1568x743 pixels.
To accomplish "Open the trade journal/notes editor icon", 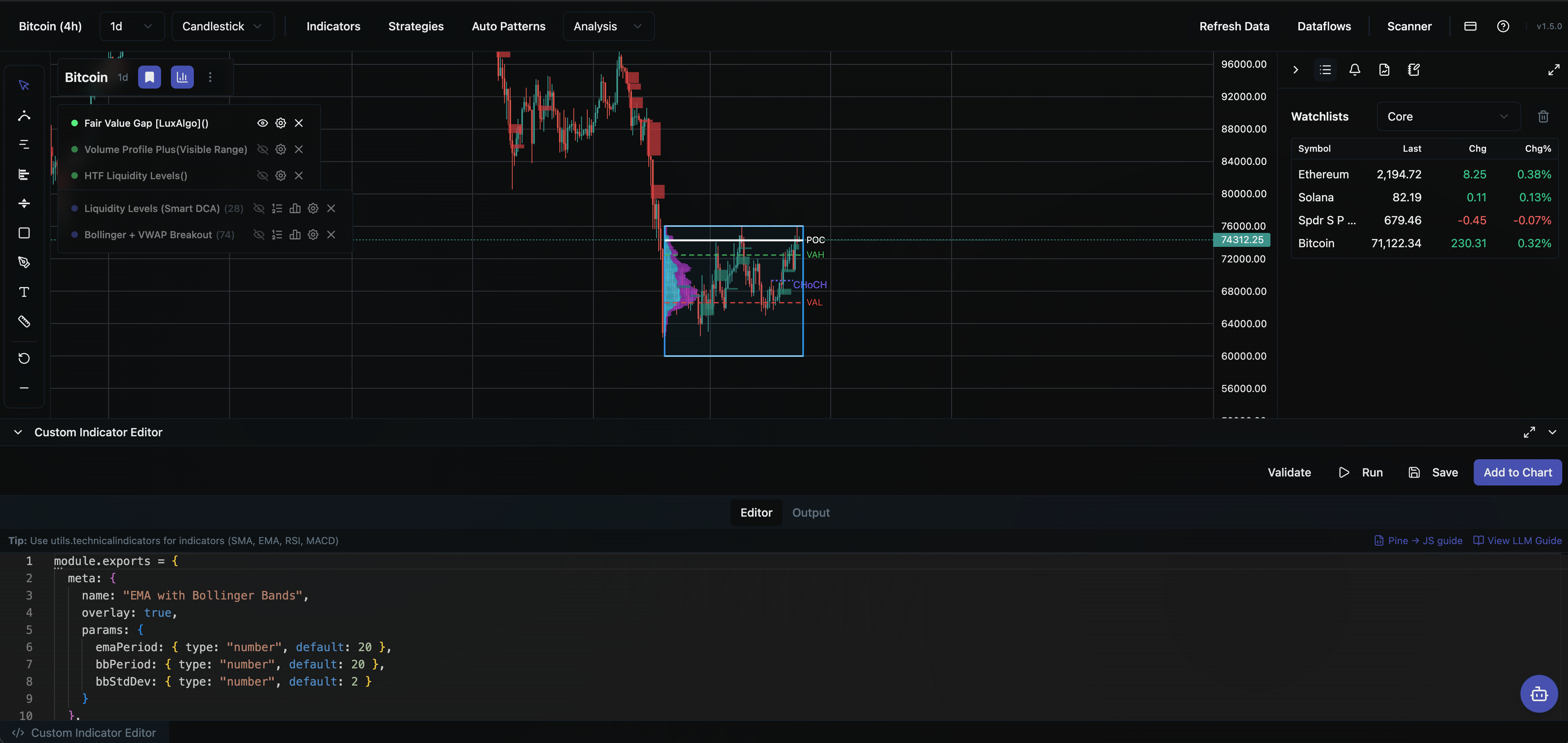I will click(1413, 69).
